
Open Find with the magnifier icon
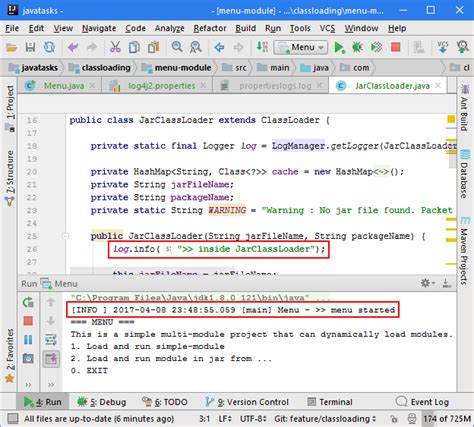pyautogui.click(x=177, y=47)
